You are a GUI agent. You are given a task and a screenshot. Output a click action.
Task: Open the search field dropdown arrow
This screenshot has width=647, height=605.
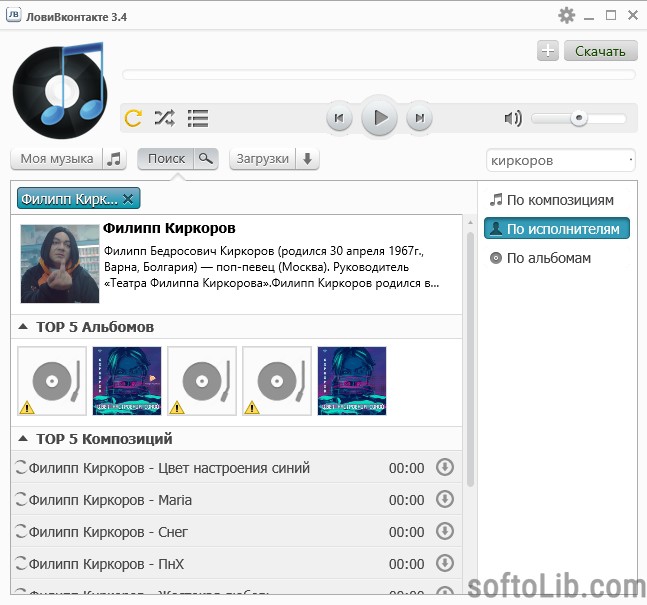pos(631,160)
